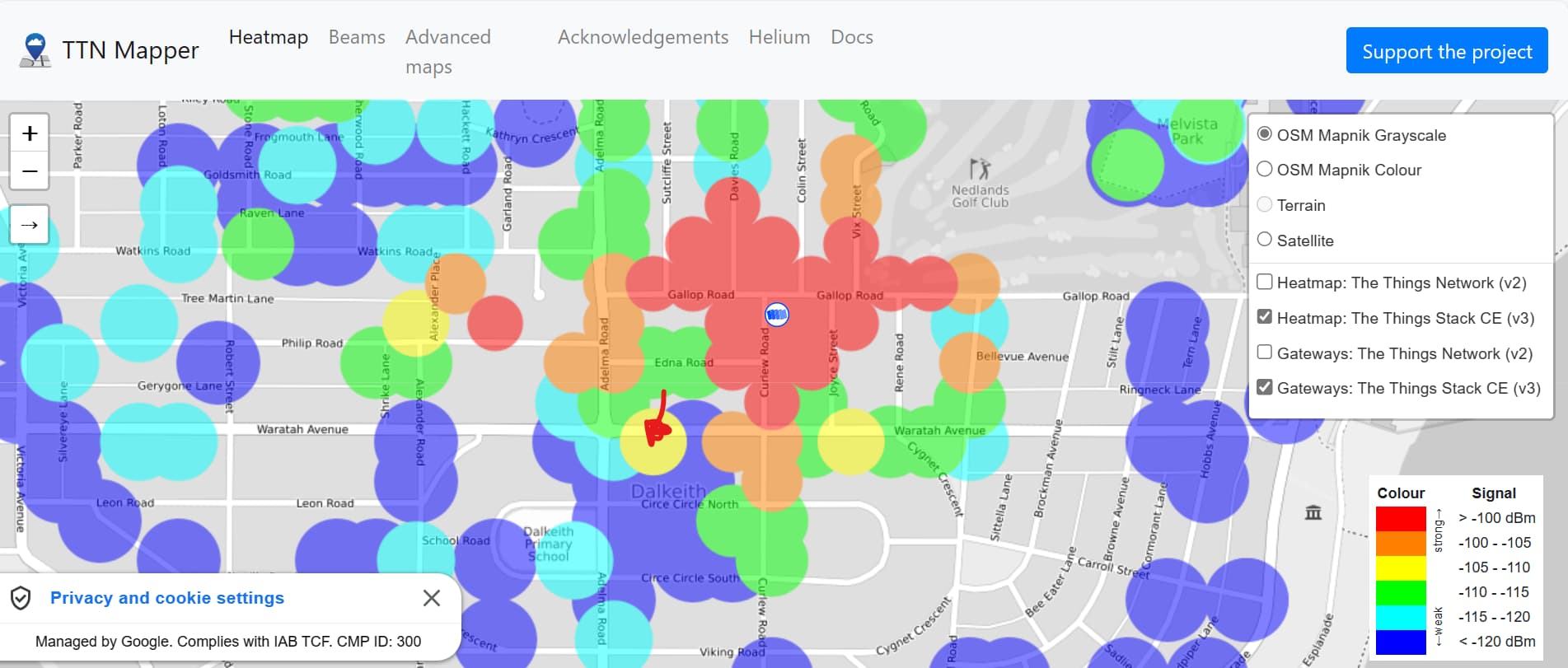Click the Ringneck Lane label
The image size is (1568, 668).
pos(1160,390)
